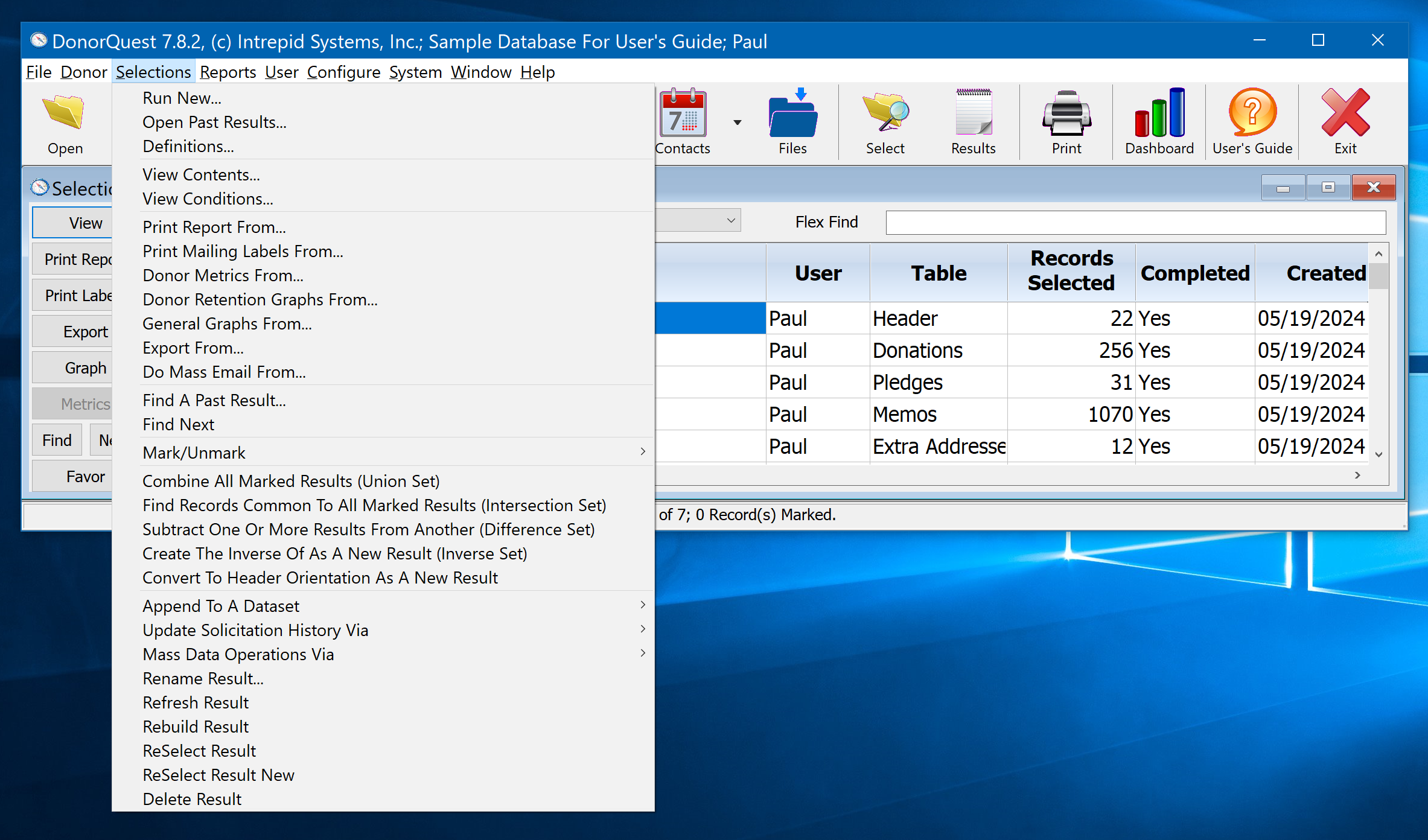Choose Find Records Common (Intersection Set)
The height and width of the screenshot is (840, 1428).
coord(383,505)
